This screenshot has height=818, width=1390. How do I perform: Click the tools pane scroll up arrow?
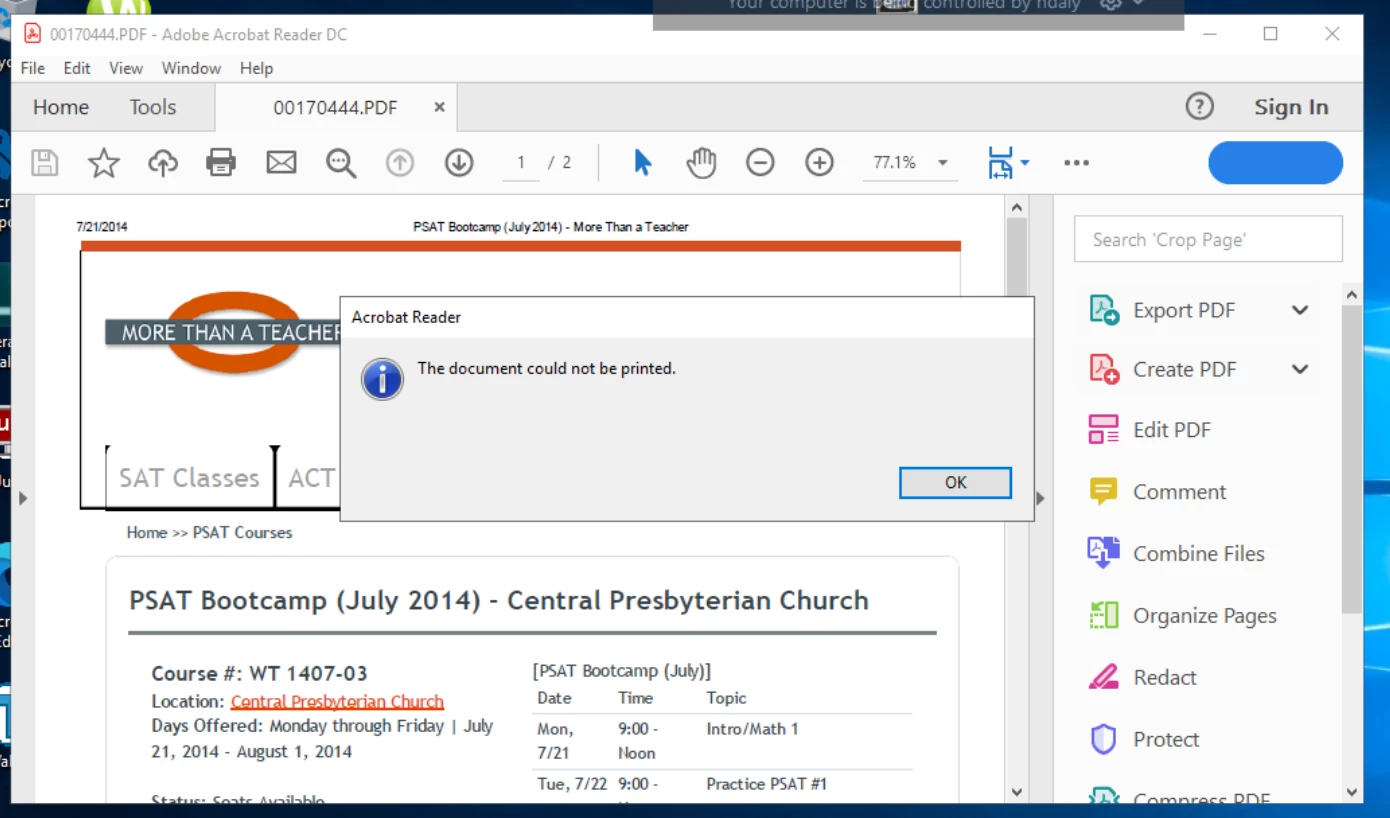(x=1352, y=296)
